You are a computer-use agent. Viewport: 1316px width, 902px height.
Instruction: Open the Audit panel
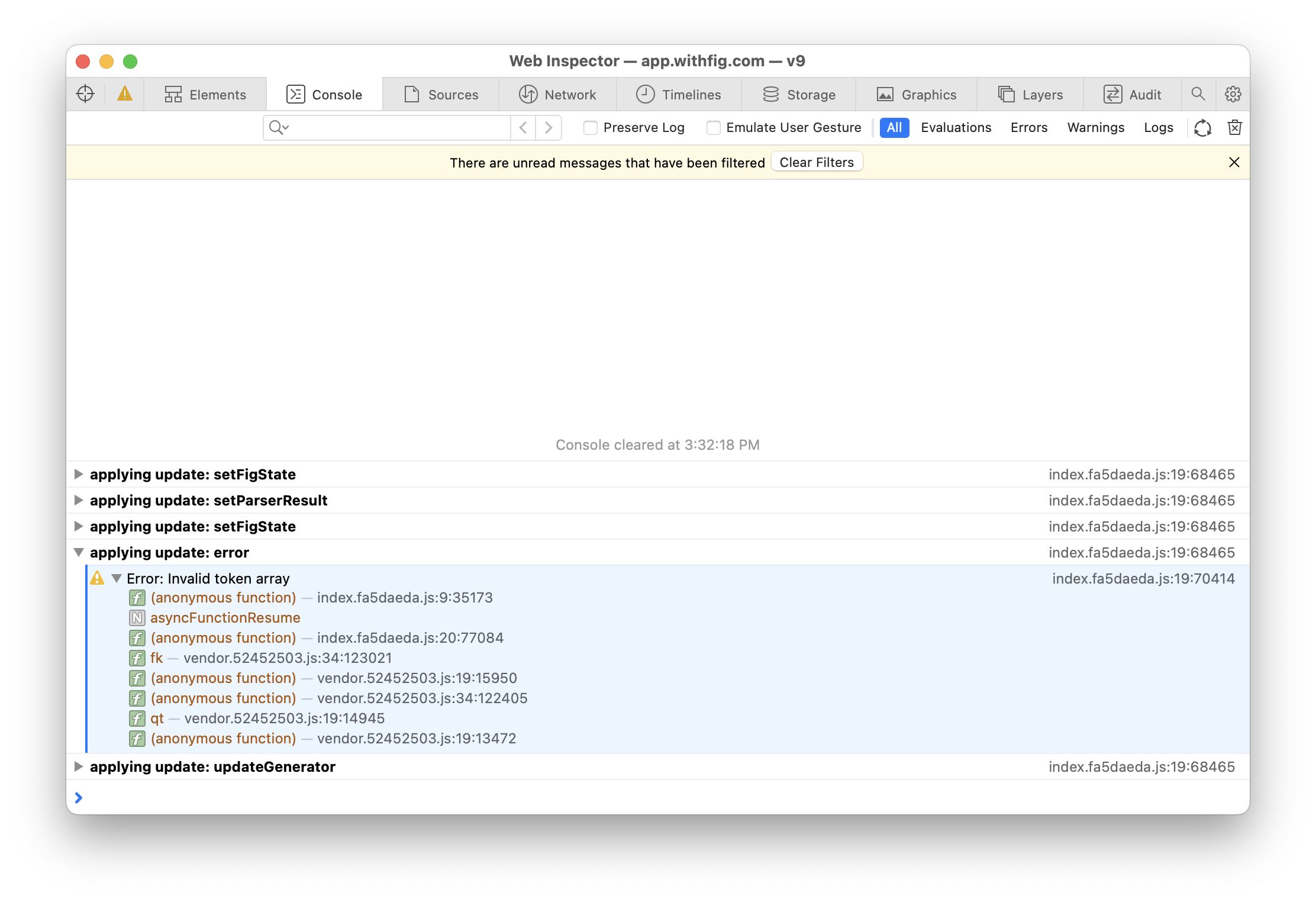click(1132, 94)
